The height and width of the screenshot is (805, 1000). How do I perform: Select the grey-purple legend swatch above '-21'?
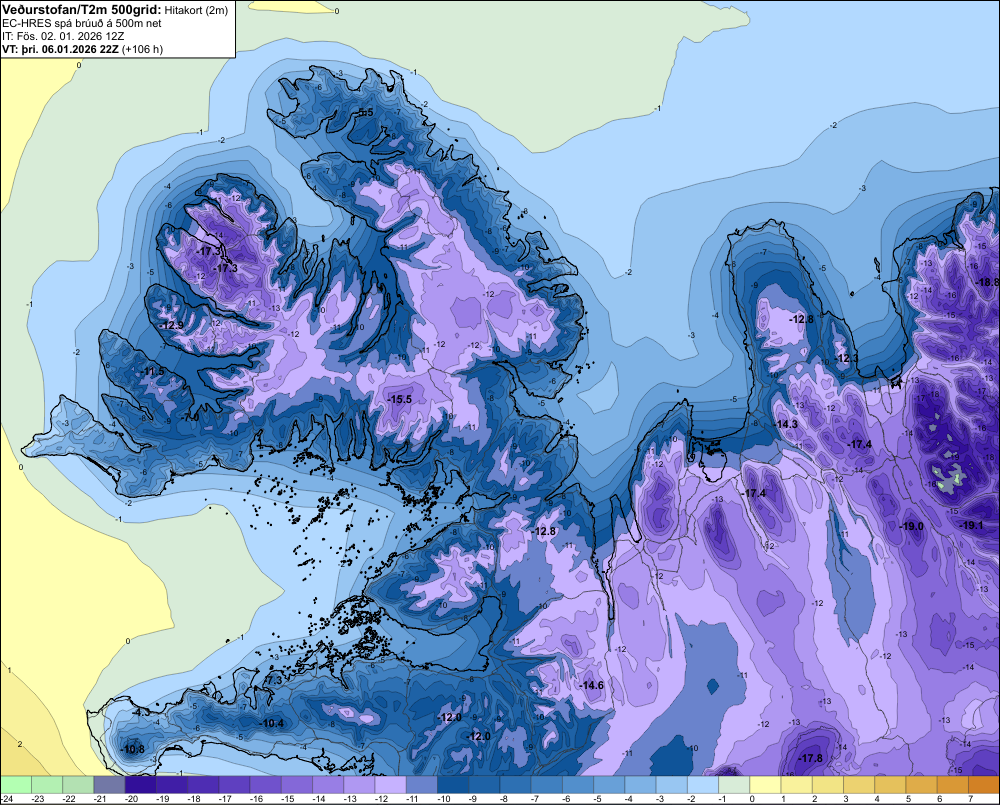click(x=109, y=784)
